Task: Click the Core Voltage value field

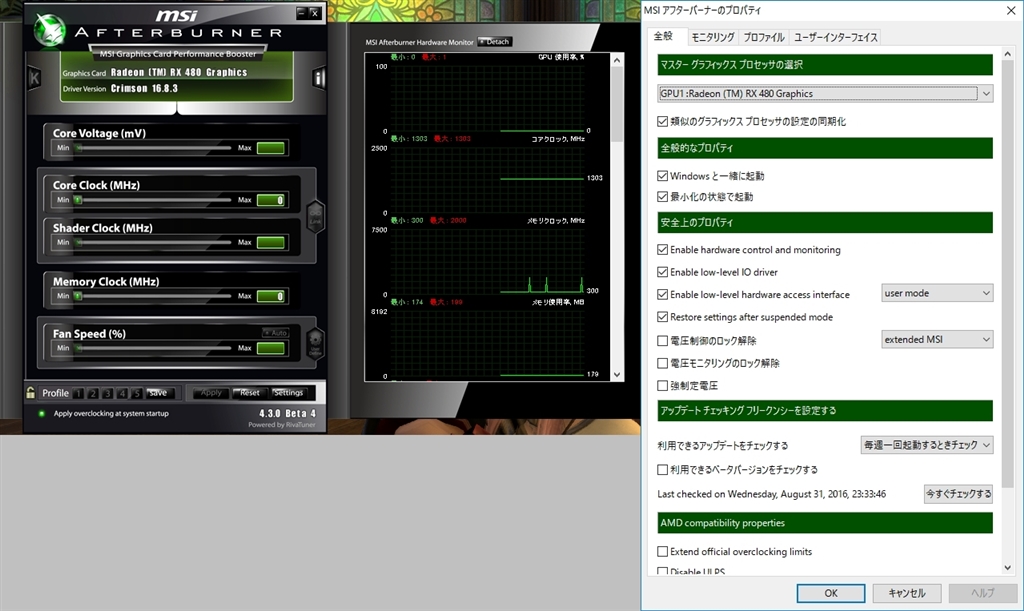Action: pyautogui.click(x=270, y=148)
